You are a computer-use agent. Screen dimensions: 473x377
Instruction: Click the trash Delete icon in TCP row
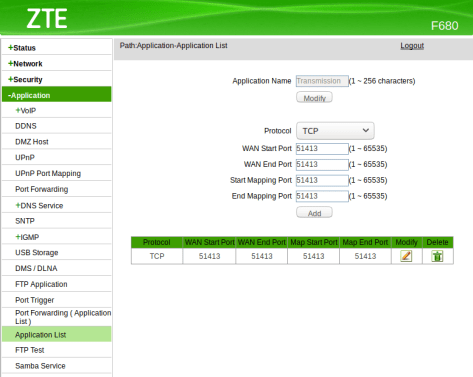click(x=437, y=256)
